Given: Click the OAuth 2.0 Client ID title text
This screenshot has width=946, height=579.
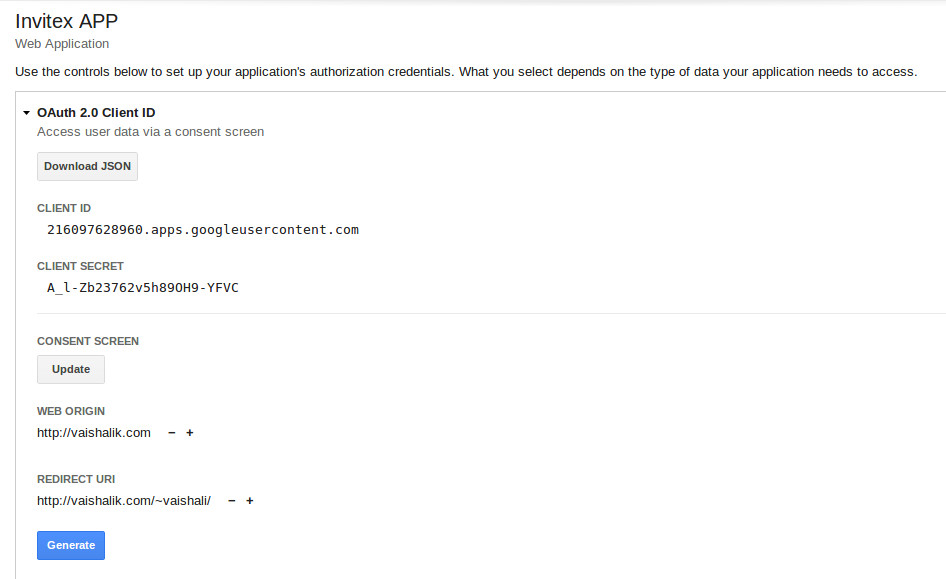Looking at the screenshot, I should 96,112.
